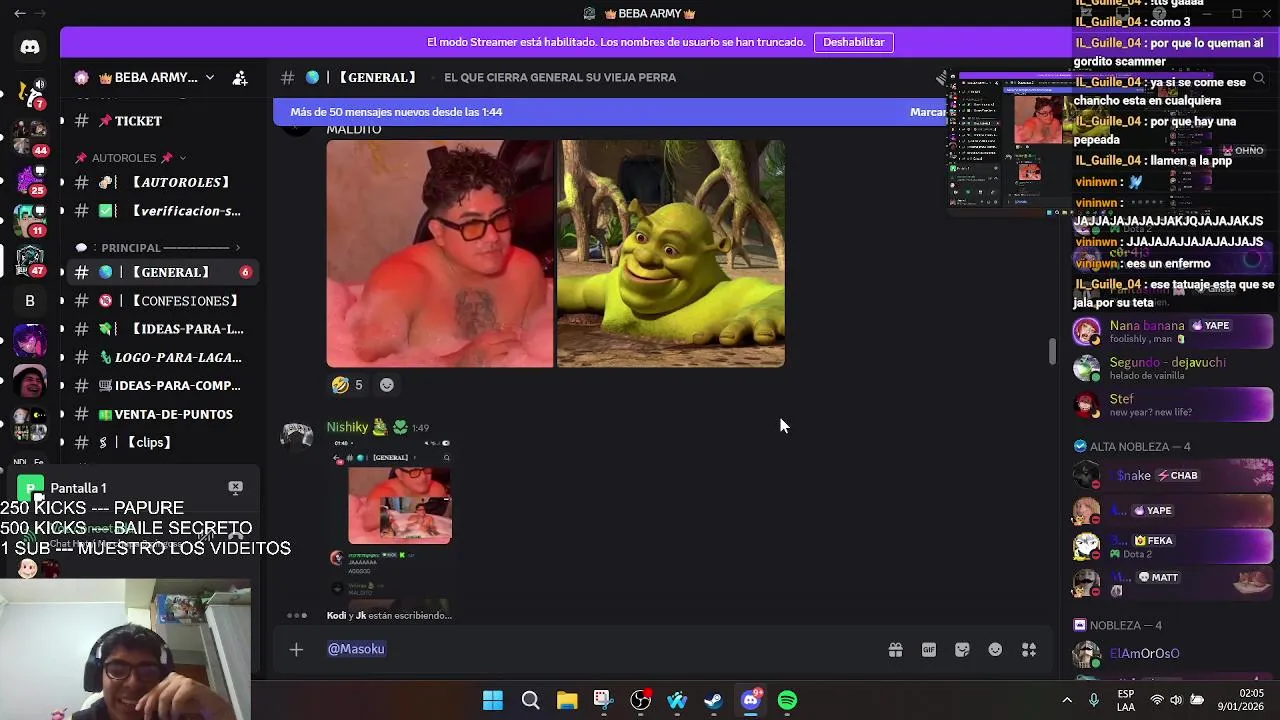Open server icon with 47 badge
This screenshot has height=720, width=1280.
point(30,260)
